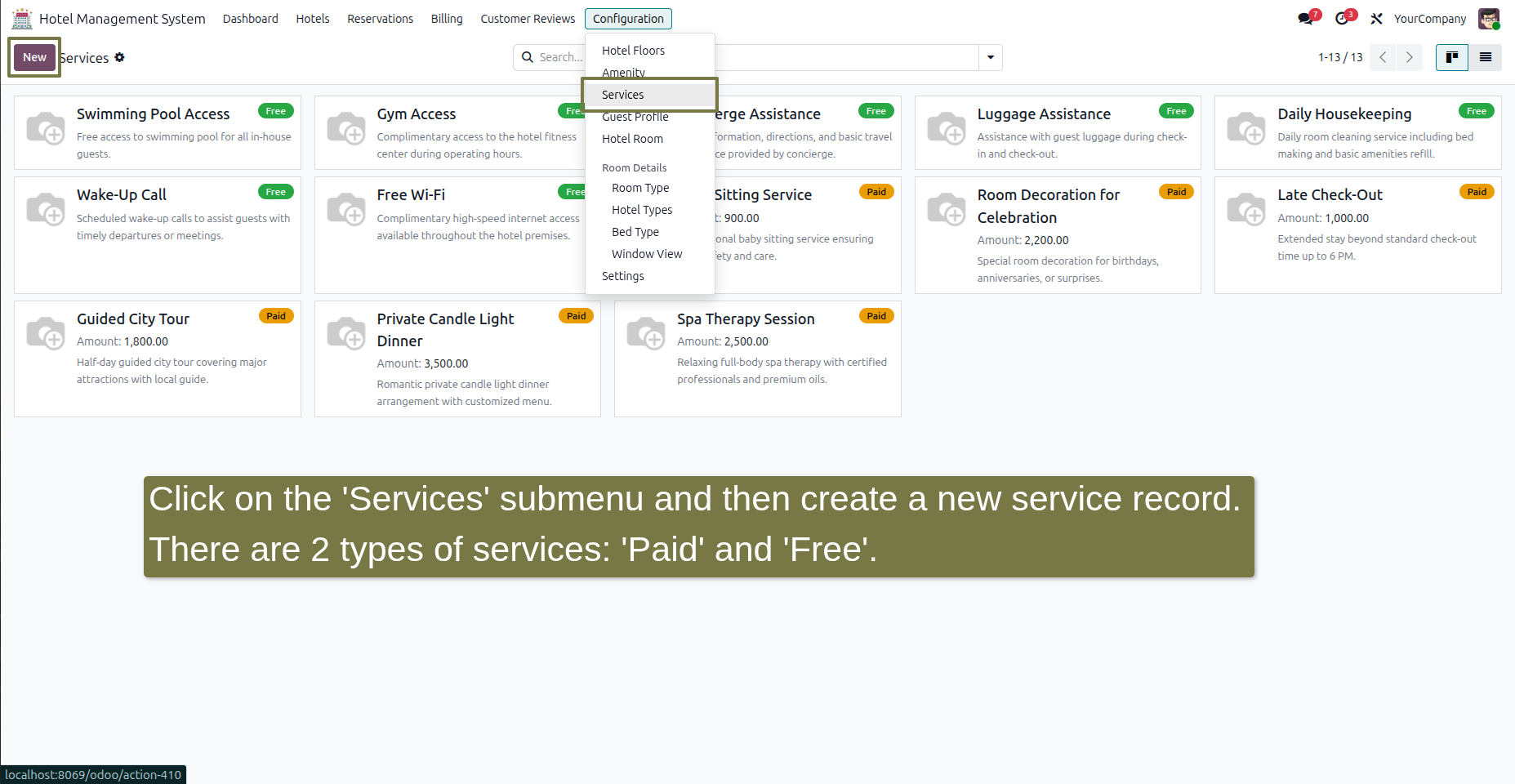Viewport: 1515px width, 784px height.
Task: Click Daily Housekeeping image placeholder
Action: 1246,128
